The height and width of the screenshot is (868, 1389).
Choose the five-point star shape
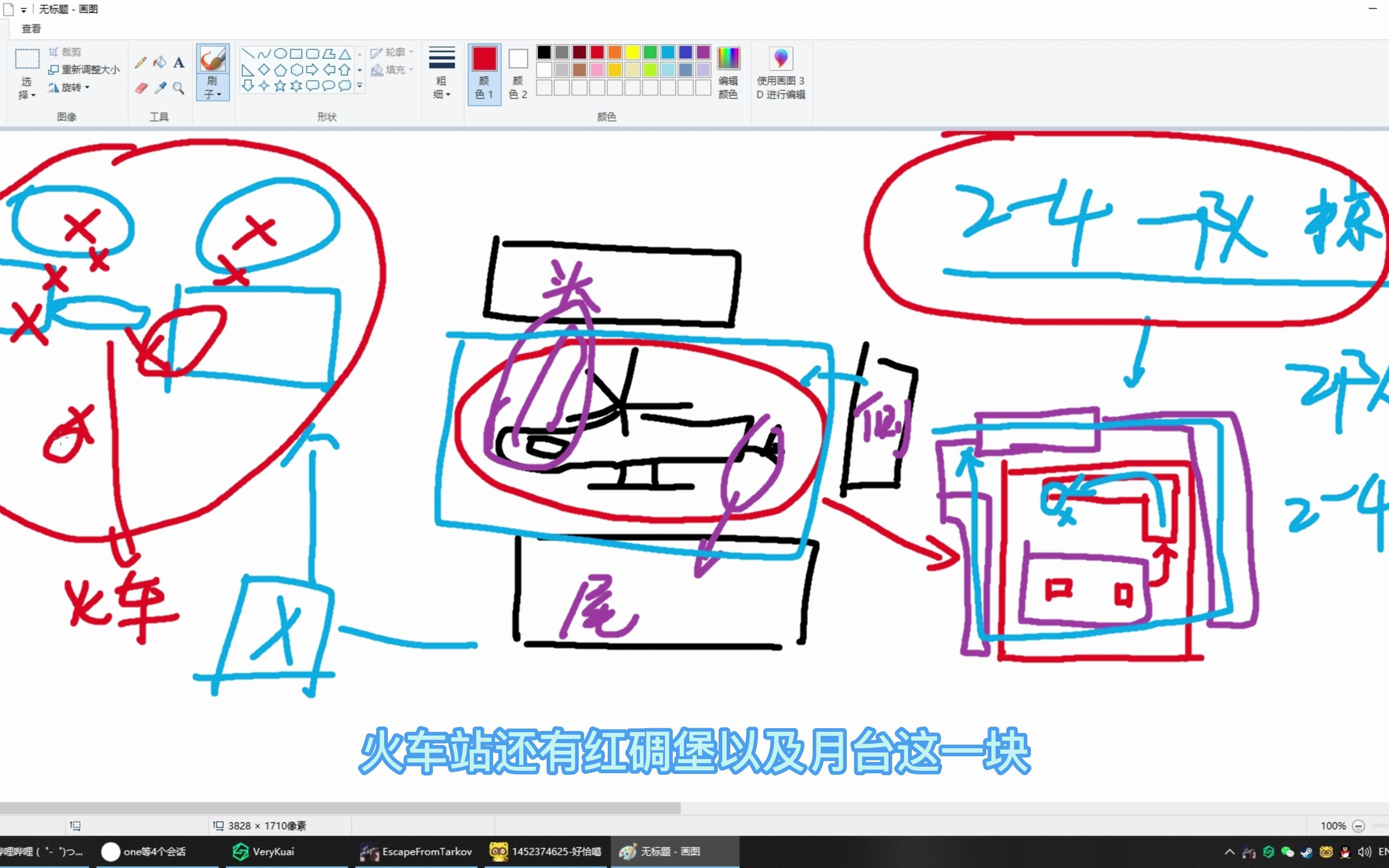coord(280,86)
